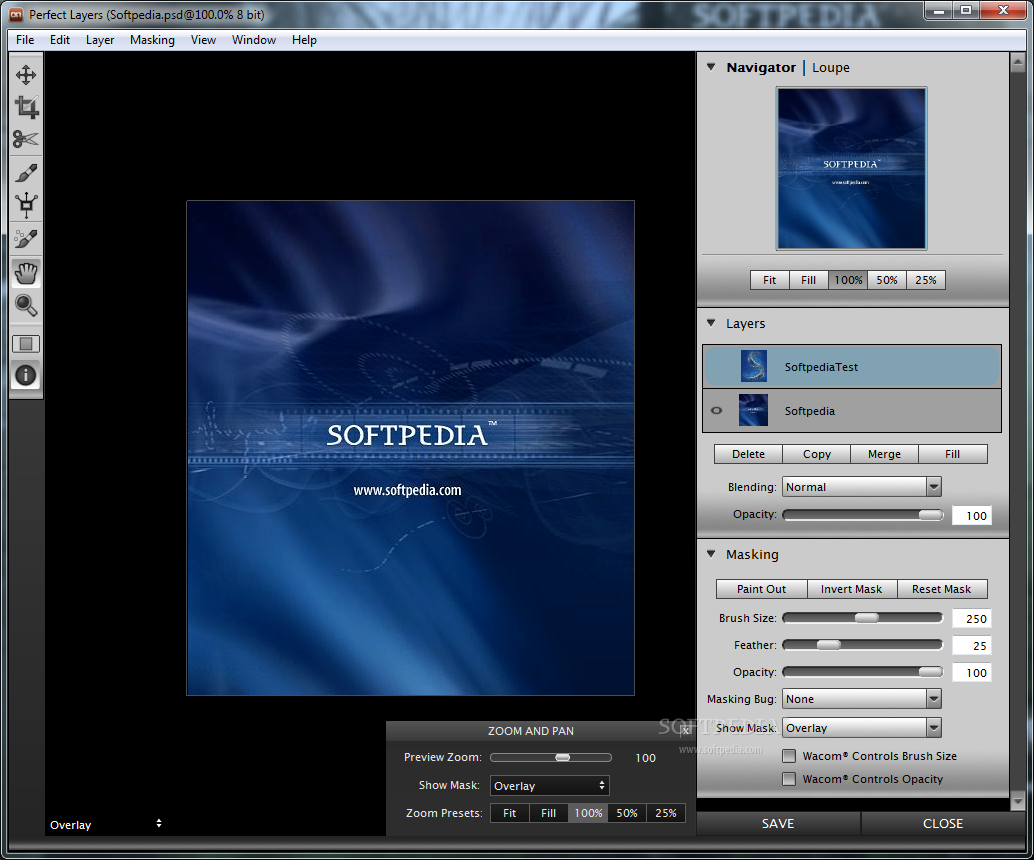Image resolution: width=1034 pixels, height=860 pixels.
Task: Toggle the view mode square icon
Action: 26,344
